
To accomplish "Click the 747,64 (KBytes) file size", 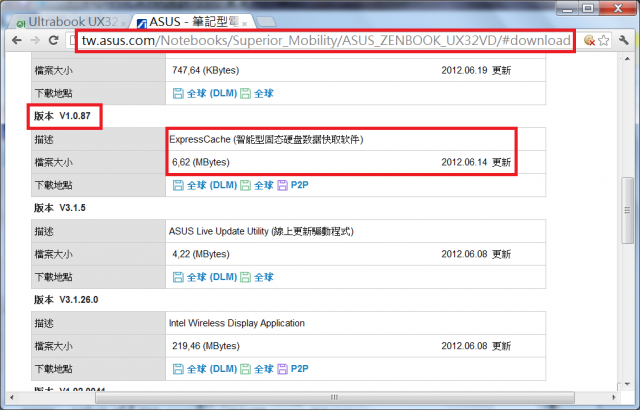I will coord(206,71).
